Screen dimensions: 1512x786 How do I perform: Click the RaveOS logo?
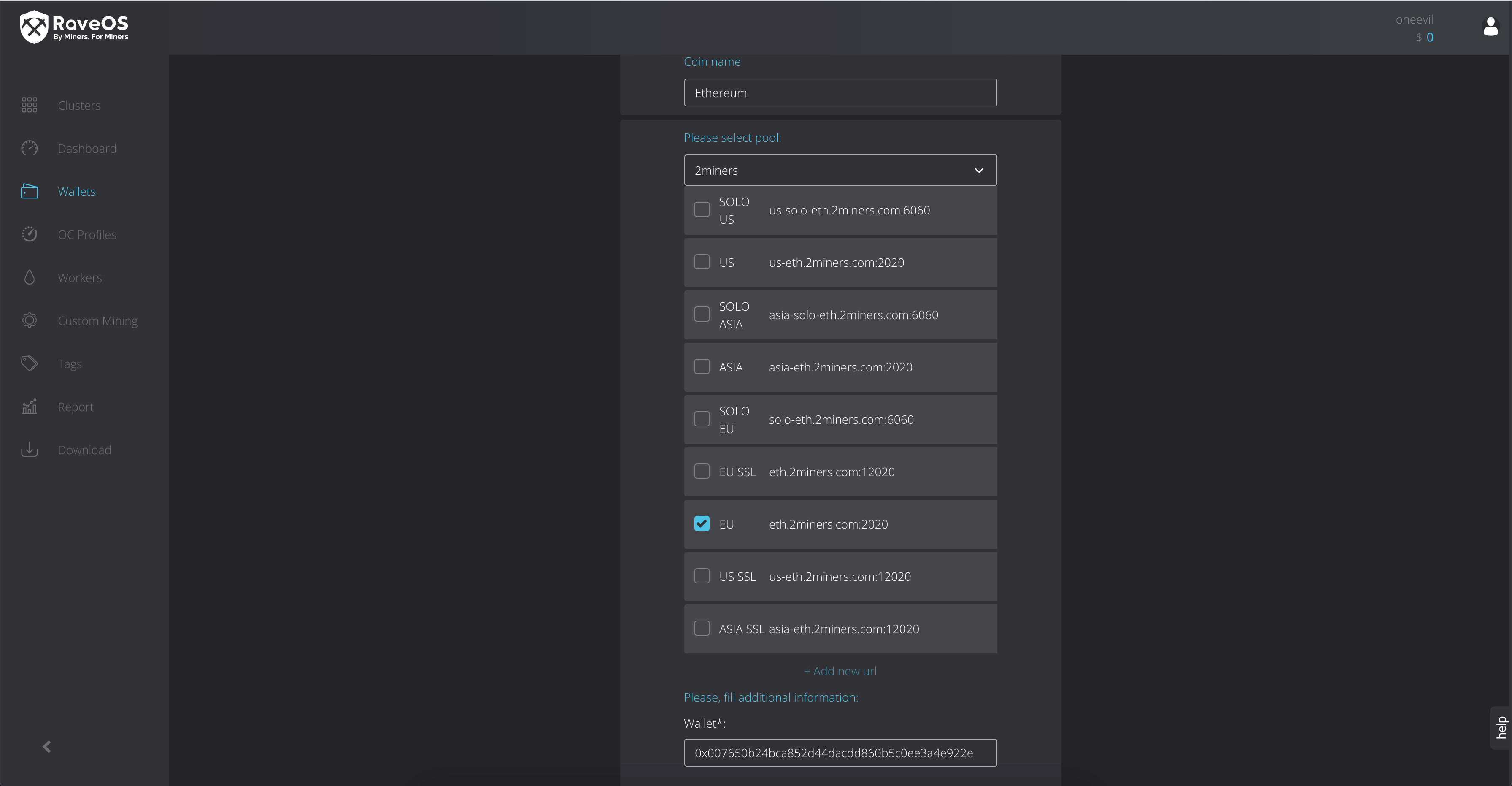(x=74, y=27)
